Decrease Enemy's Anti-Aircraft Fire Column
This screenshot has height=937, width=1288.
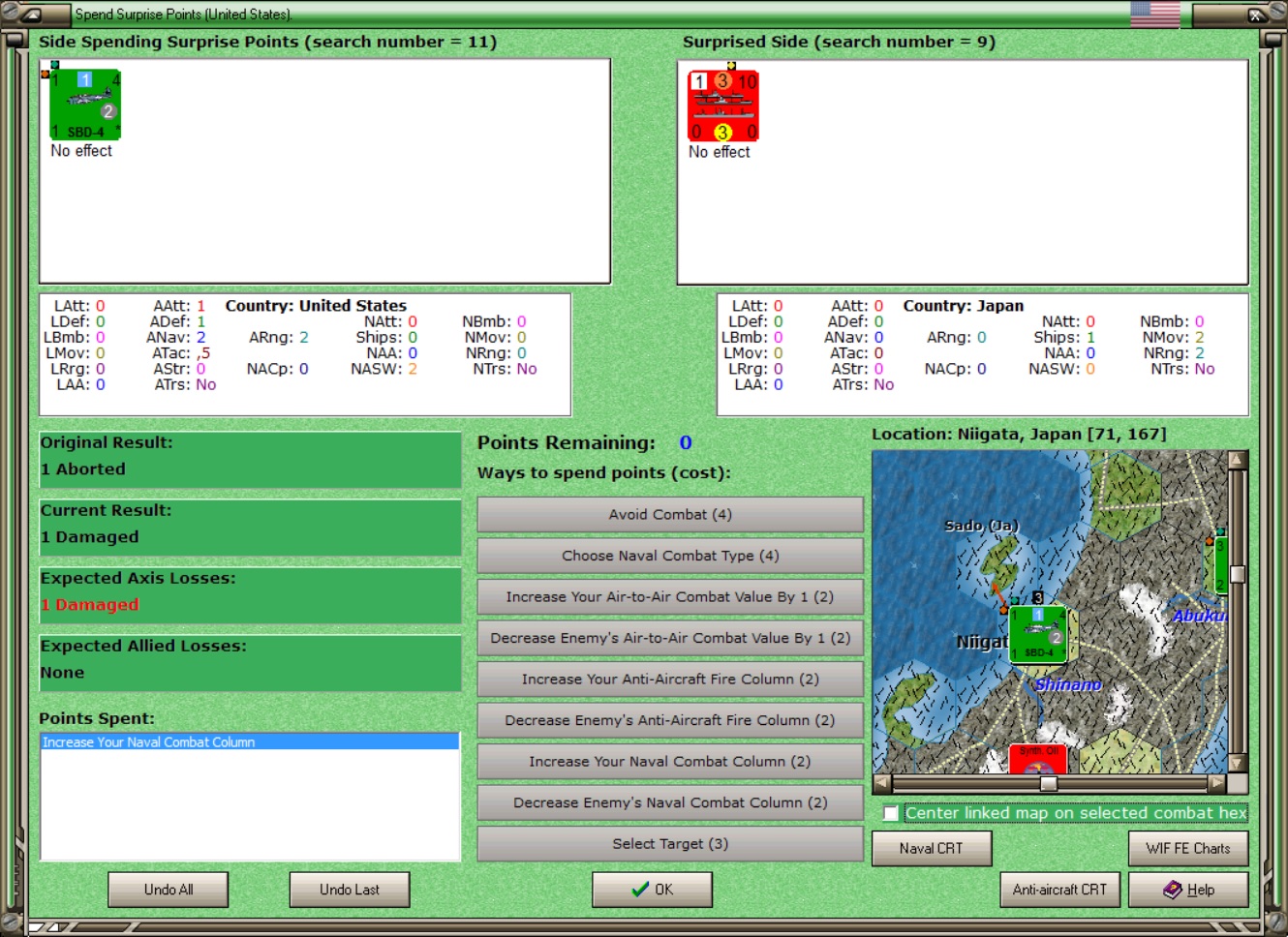pyautogui.click(x=670, y=720)
